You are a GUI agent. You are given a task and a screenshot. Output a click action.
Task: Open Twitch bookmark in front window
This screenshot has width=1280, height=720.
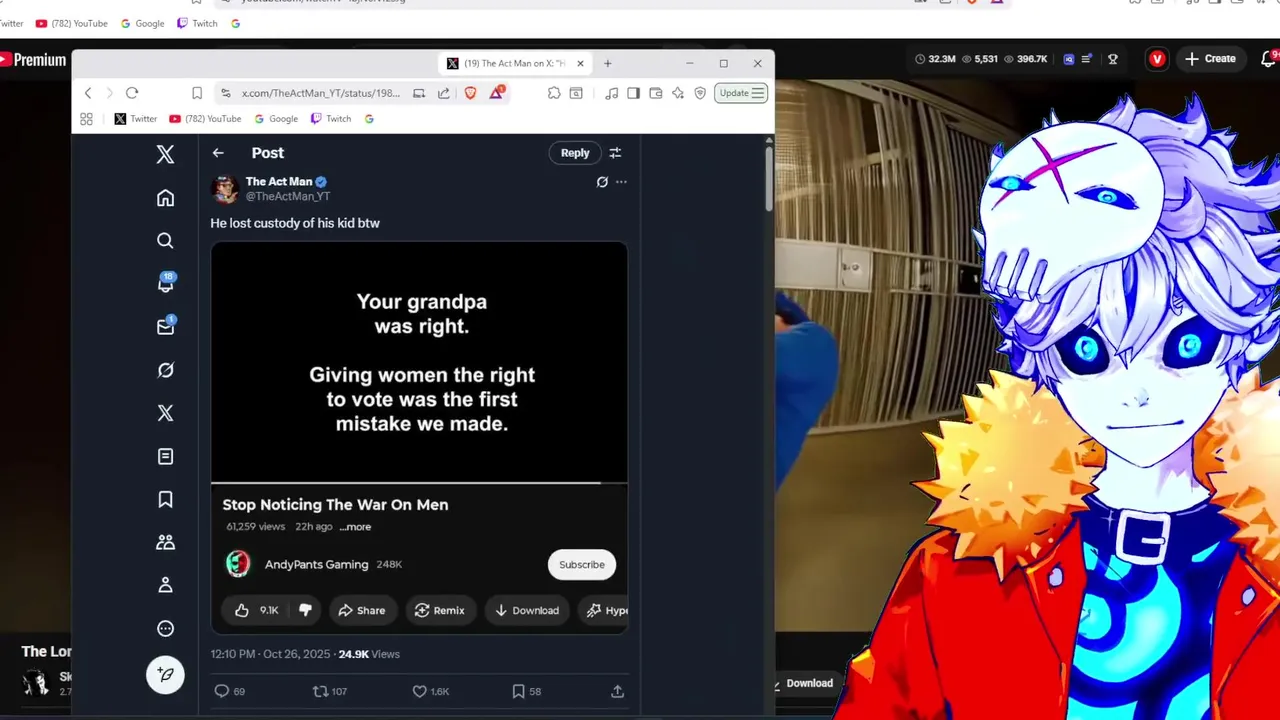coord(331,119)
